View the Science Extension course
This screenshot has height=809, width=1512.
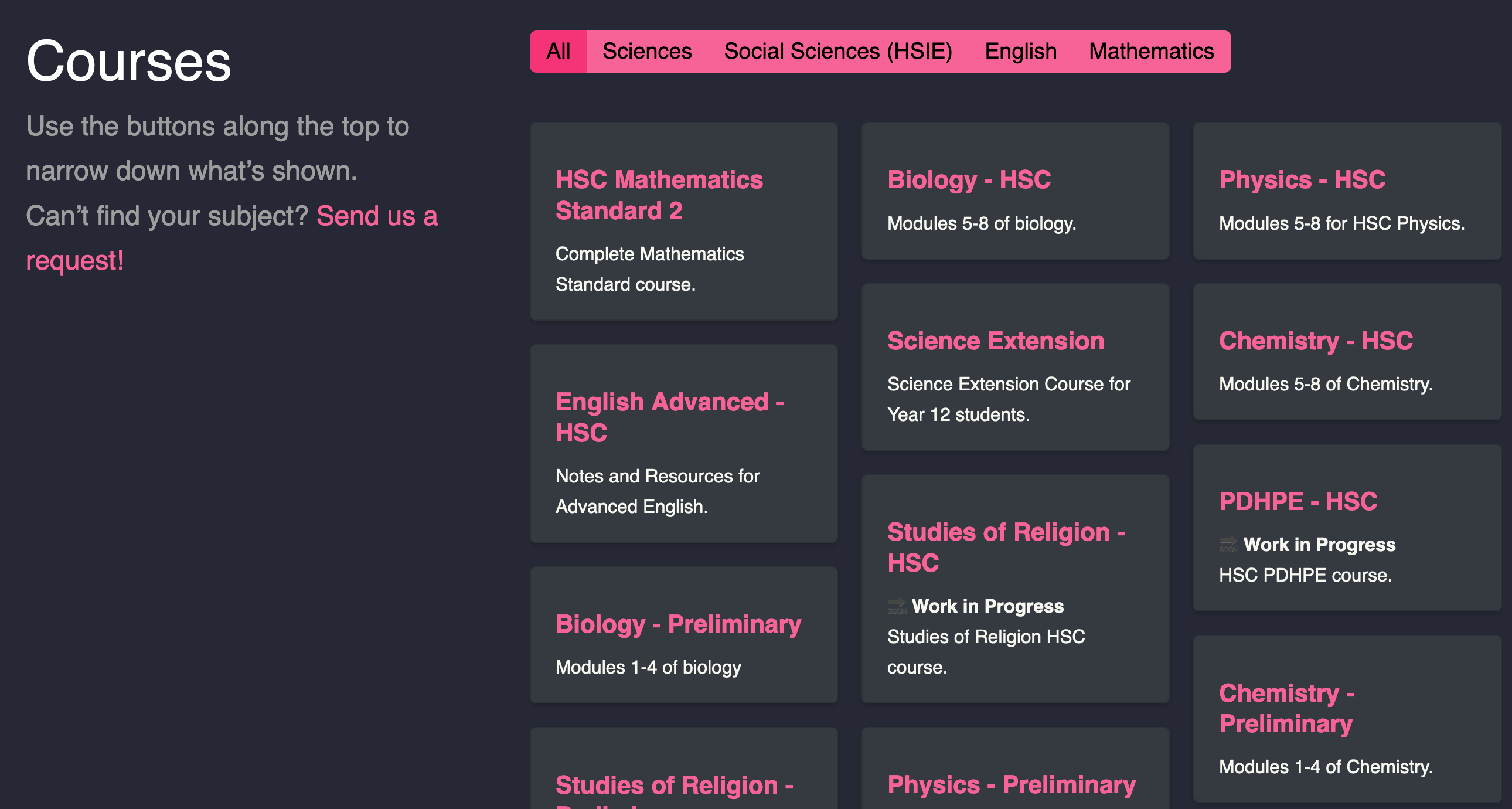996,341
